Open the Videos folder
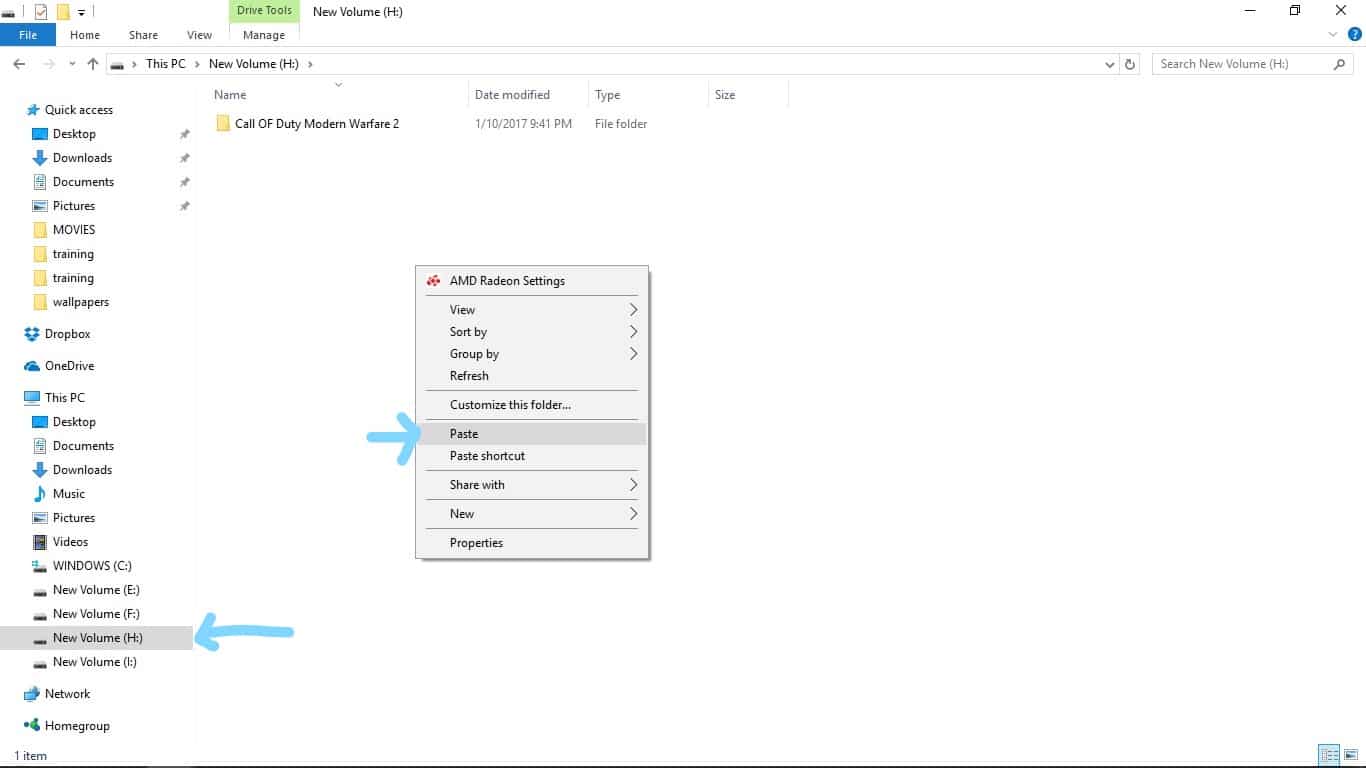Viewport: 1366px width, 768px height. [x=70, y=542]
